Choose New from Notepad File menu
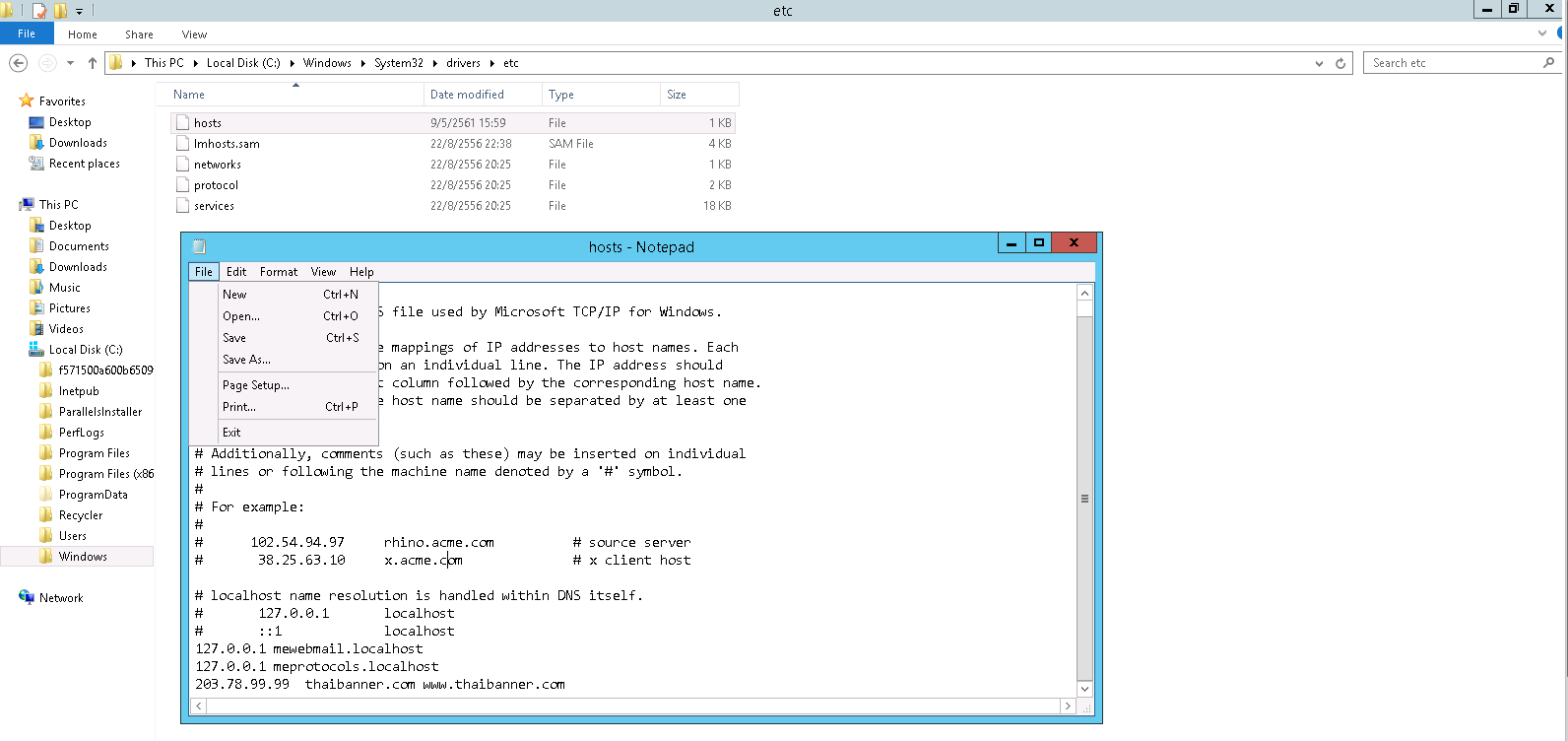Image resolution: width=1568 pixels, height=741 pixels. [297, 295]
